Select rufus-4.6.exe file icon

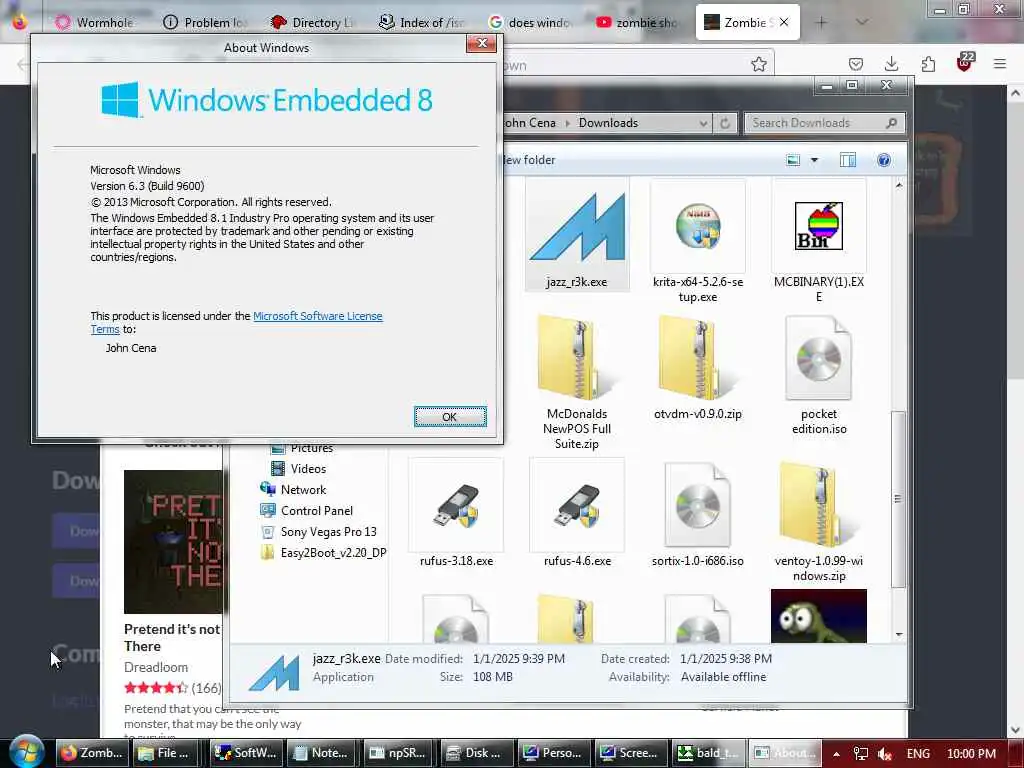pyautogui.click(x=577, y=505)
